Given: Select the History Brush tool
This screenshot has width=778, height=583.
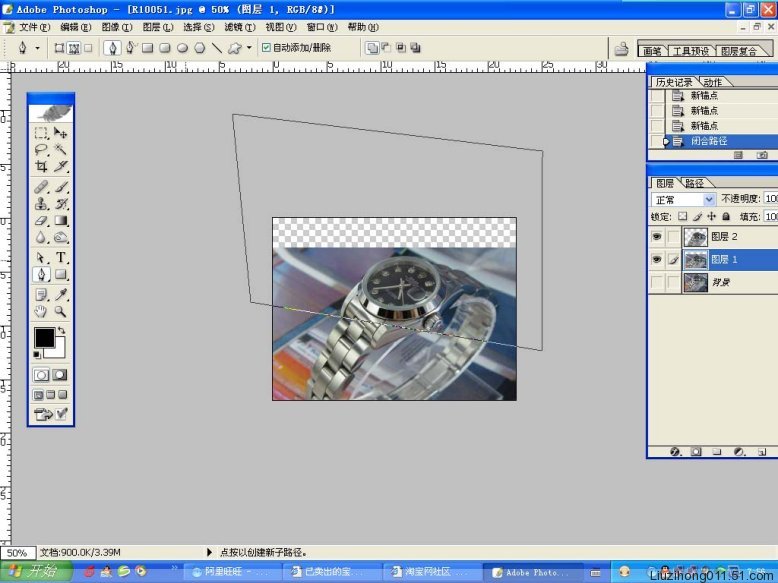Looking at the screenshot, I should (x=61, y=203).
